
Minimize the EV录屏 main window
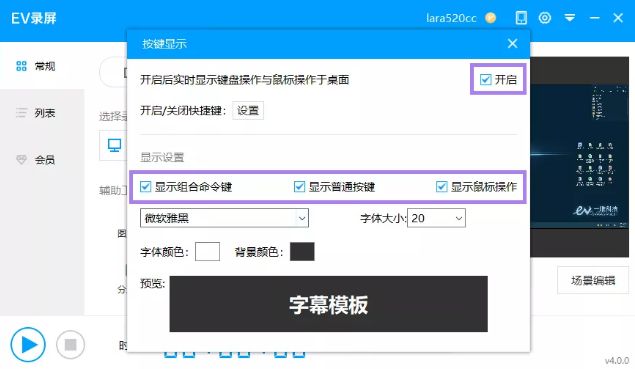click(595, 18)
